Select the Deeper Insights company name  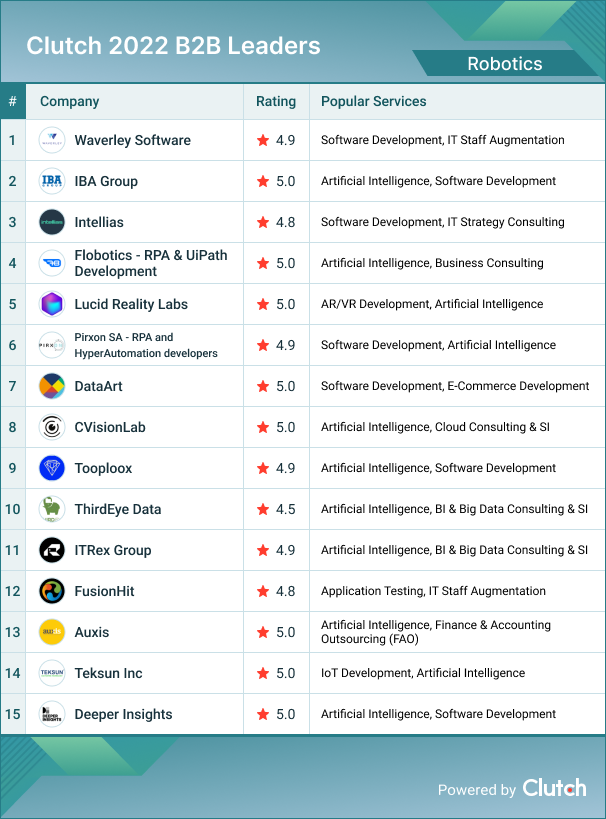[x=123, y=714]
